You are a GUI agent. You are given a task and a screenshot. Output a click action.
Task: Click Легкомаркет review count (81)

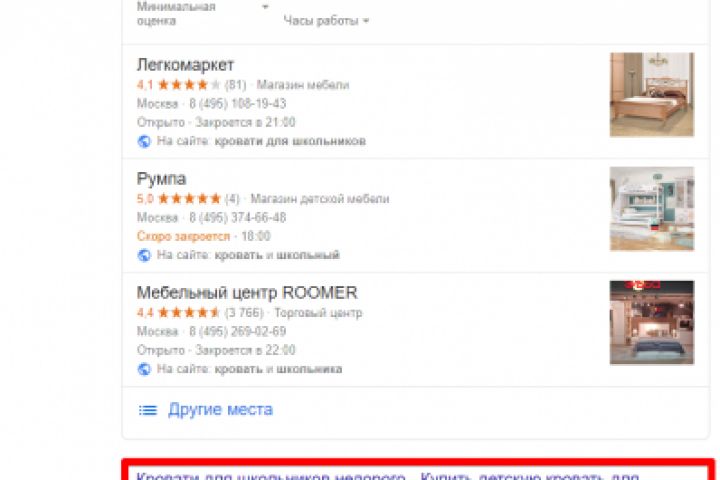(x=236, y=85)
